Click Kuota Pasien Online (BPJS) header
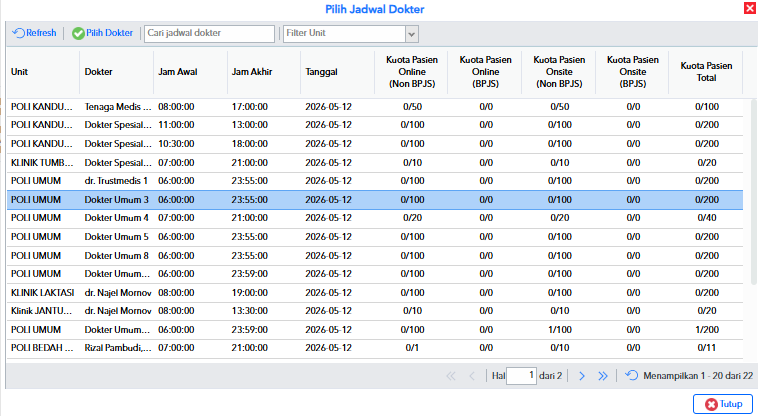Image resolution: width=761 pixels, height=416 pixels. point(485,72)
